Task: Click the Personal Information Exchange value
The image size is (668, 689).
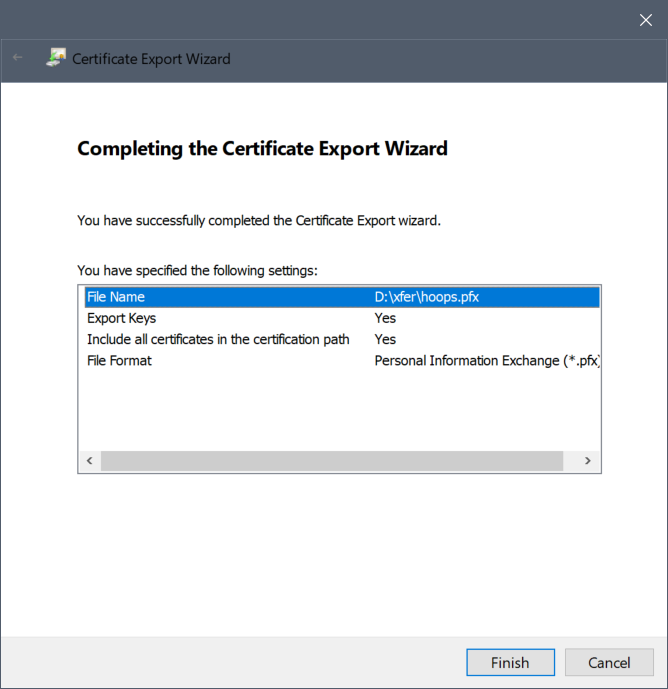Action: click(x=486, y=360)
